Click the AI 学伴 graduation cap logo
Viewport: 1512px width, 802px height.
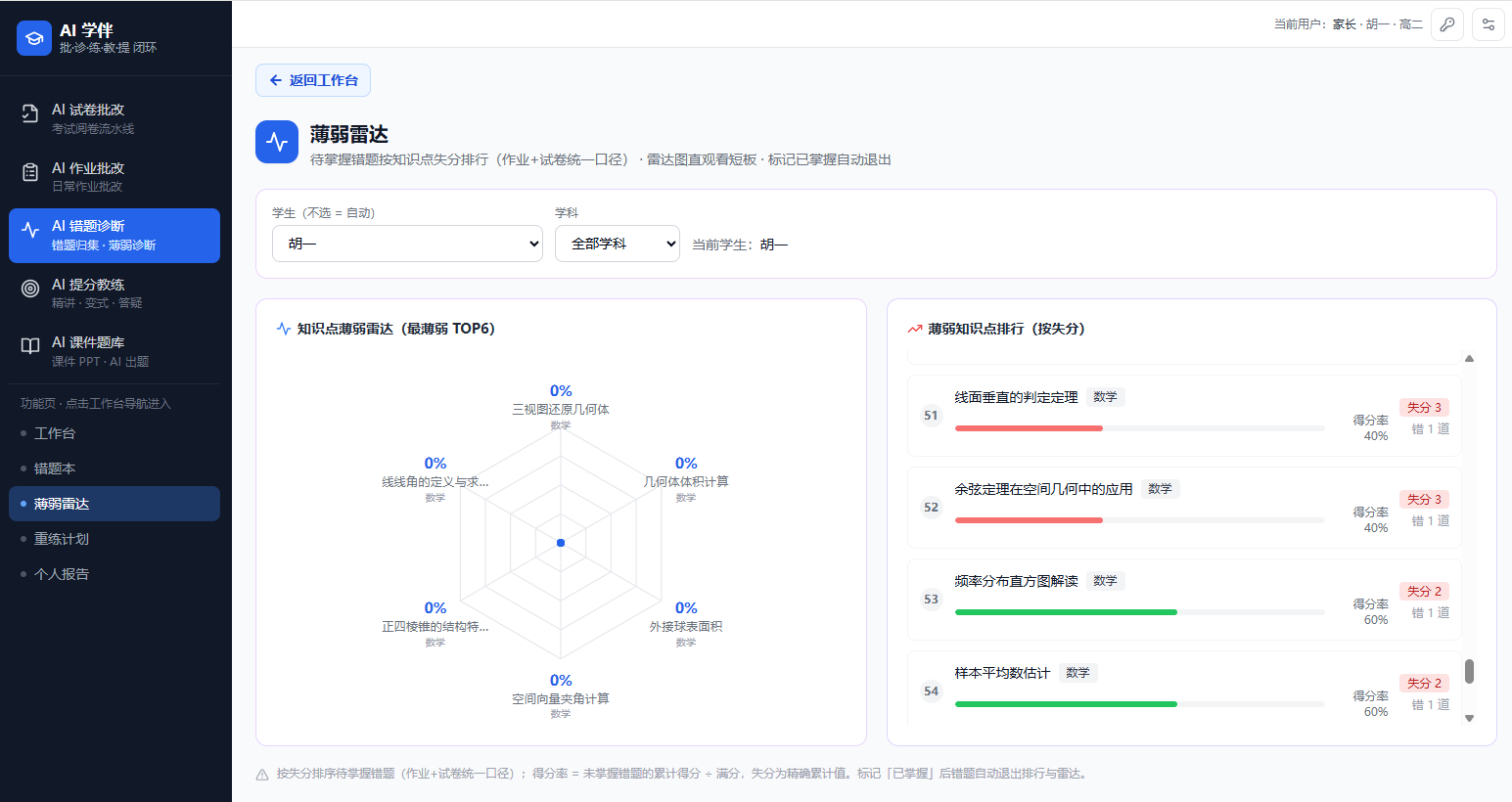(34, 38)
